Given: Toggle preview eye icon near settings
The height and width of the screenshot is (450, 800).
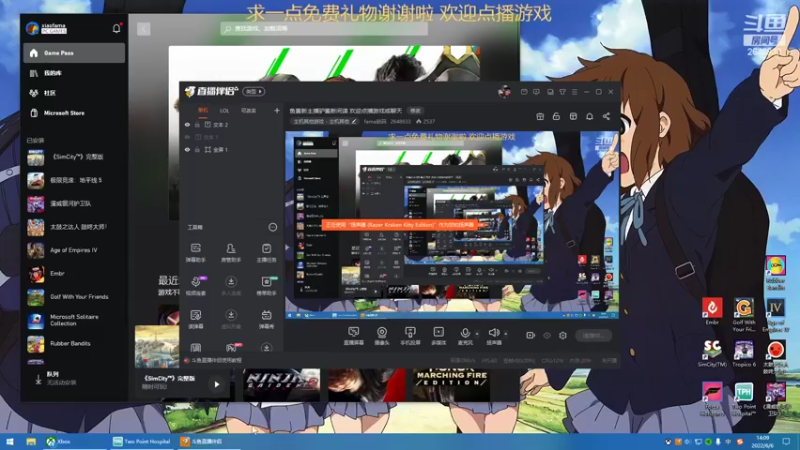Looking at the screenshot, I should click(546, 335).
